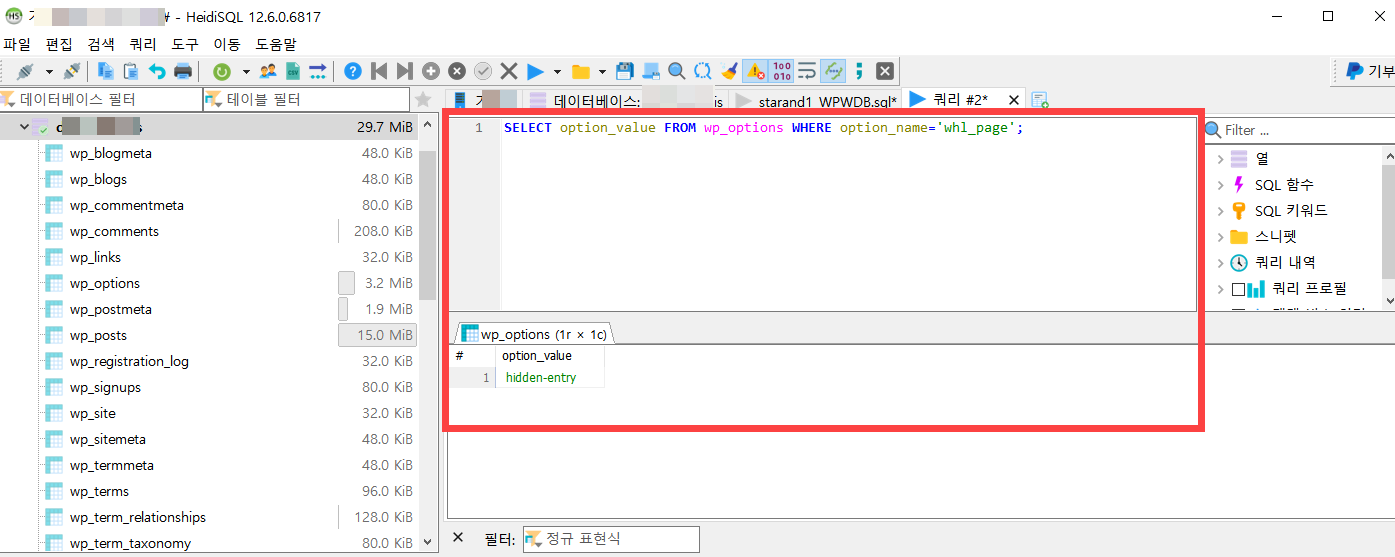This screenshot has width=1395, height=557.
Task: Click the 데이터베이스 필터 input field
Action: [x=100, y=100]
